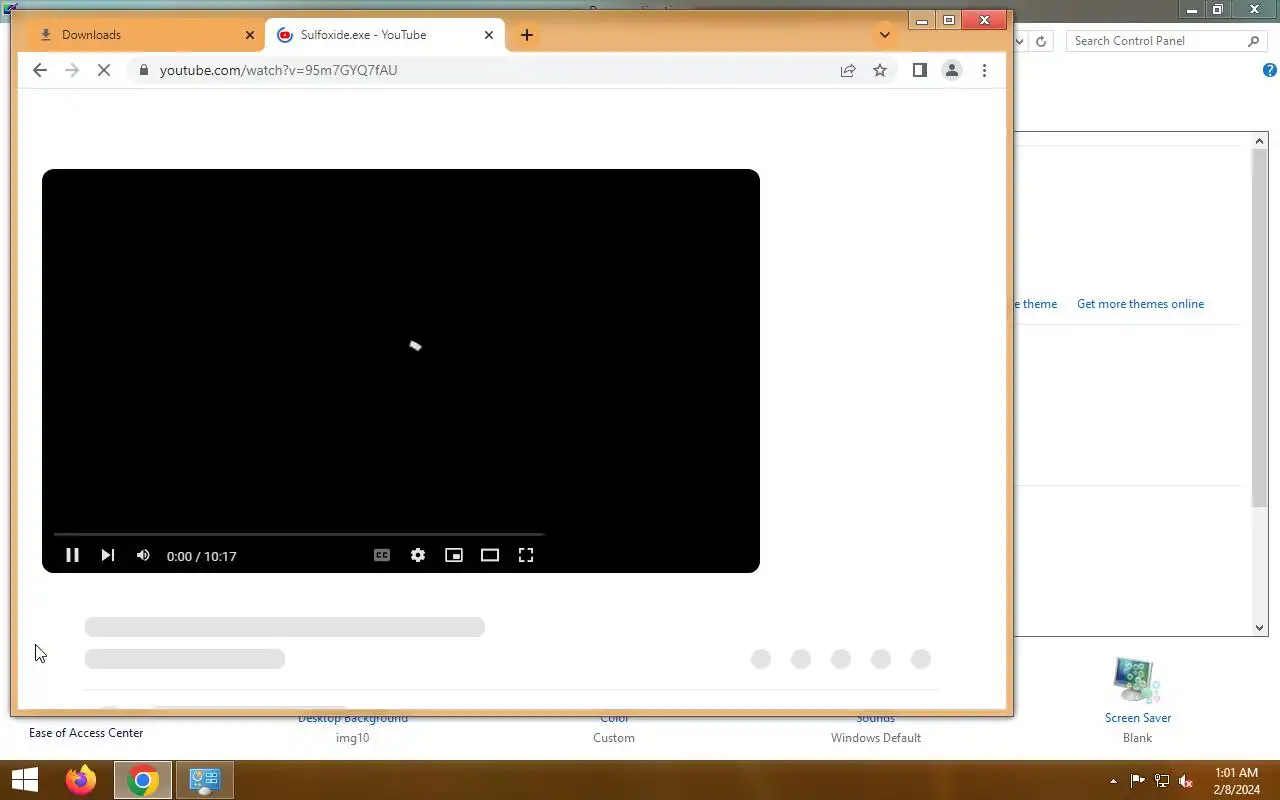The width and height of the screenshot is (1280, 800).
Task: Close the Downloads tab
Action: (250, 35)
